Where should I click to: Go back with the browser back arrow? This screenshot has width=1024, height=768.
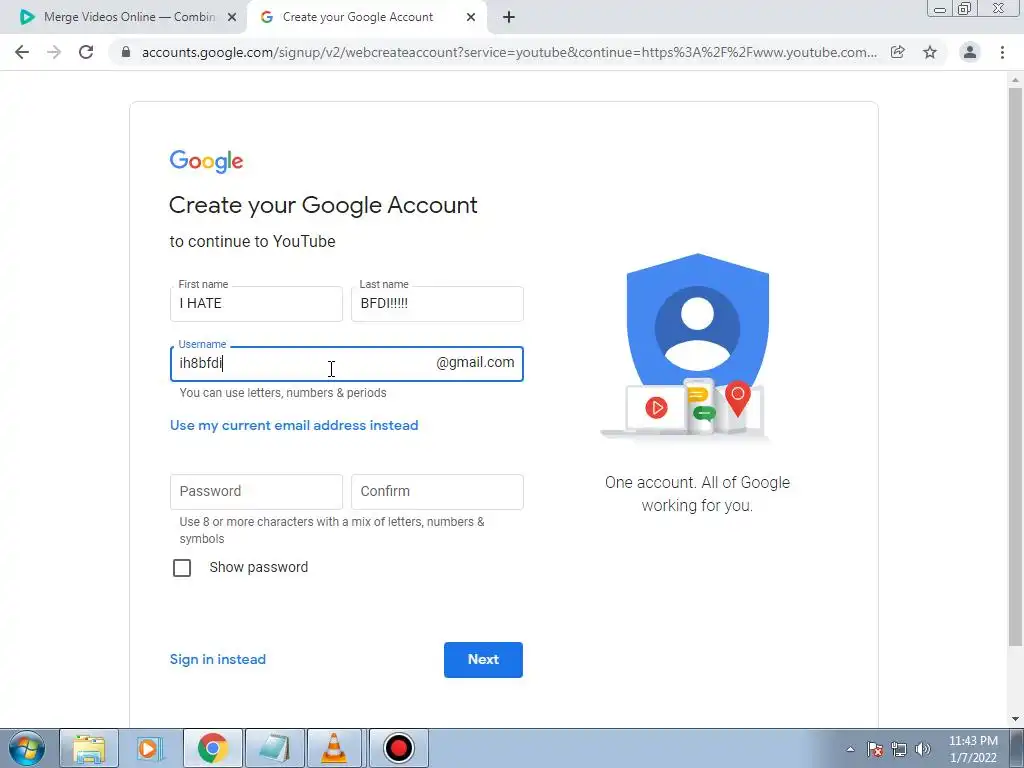pyautogui.click(x=22, y=52)
